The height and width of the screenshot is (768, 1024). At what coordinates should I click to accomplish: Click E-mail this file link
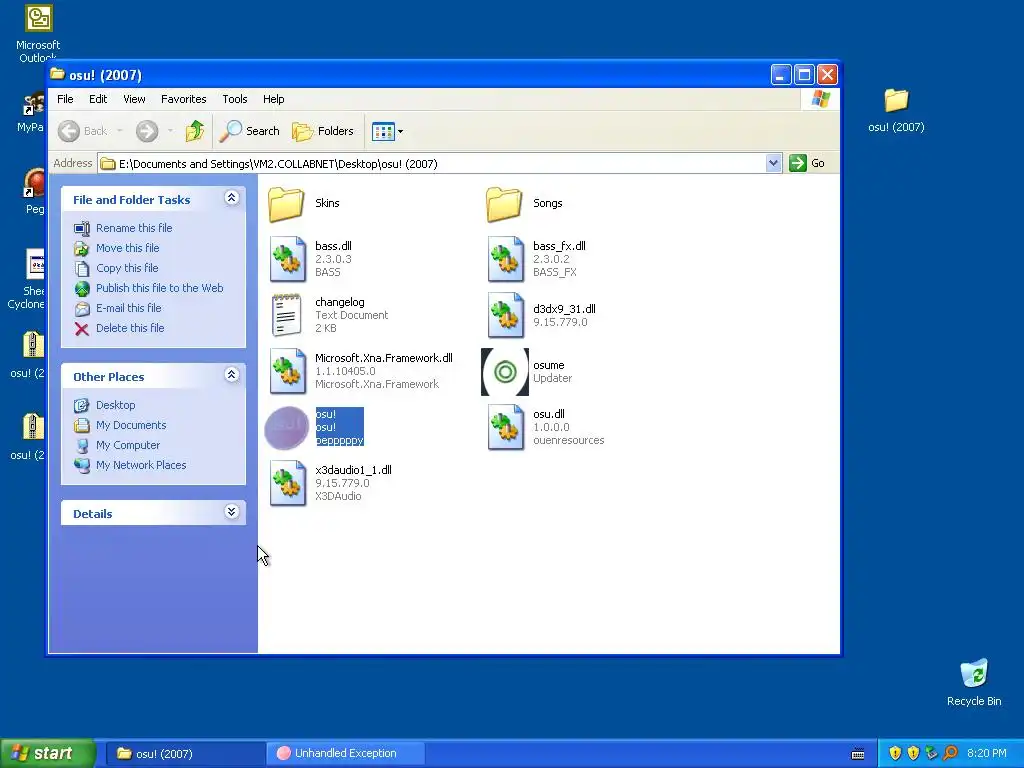point(129,308)
